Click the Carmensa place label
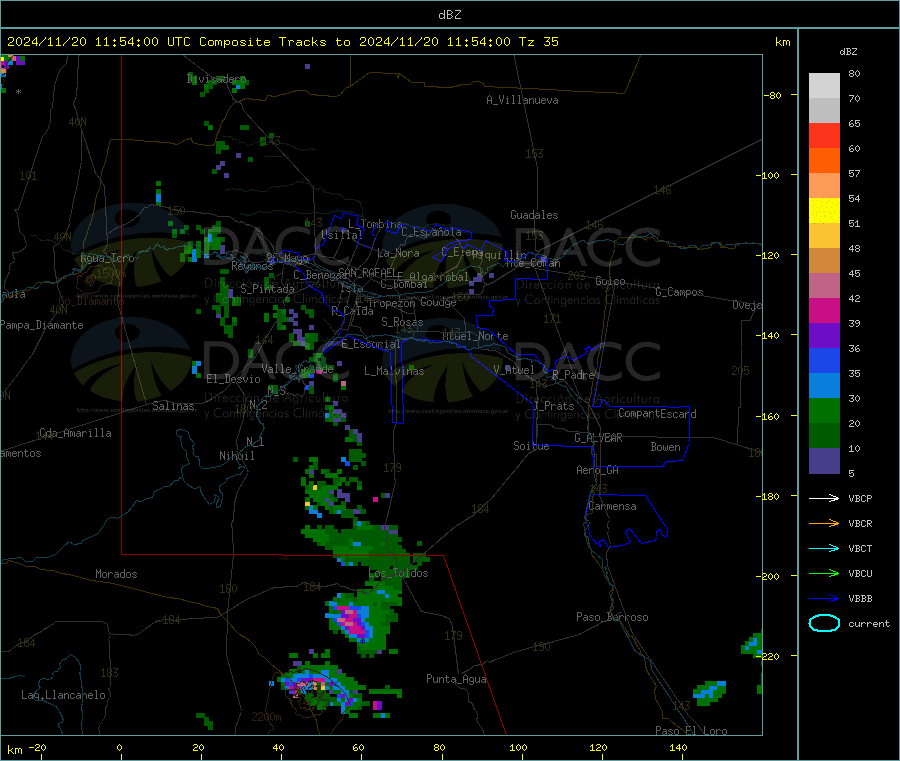The image size is (900, 761). [612, 506]
